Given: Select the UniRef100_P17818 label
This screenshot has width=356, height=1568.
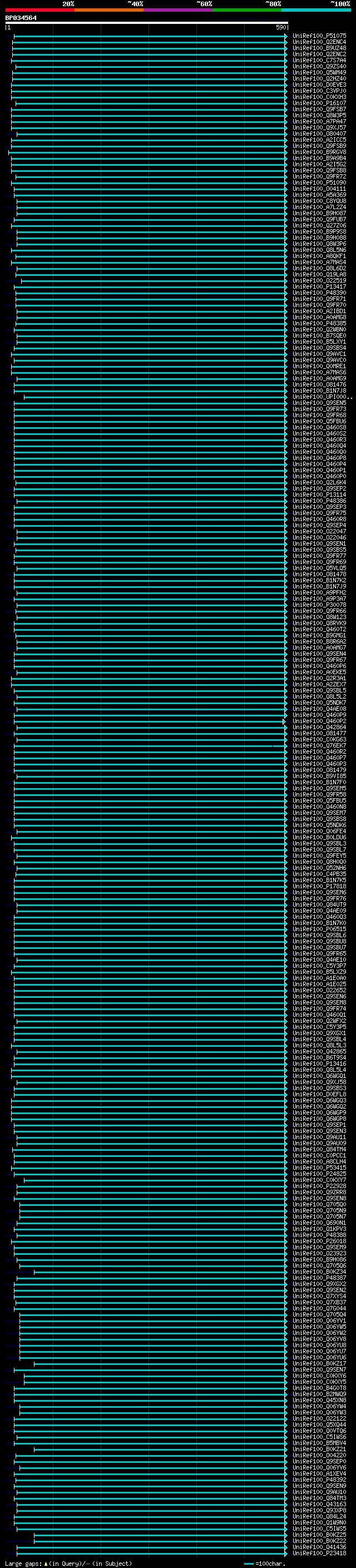Looking at the screenshot, I should [x=319, y=886].
